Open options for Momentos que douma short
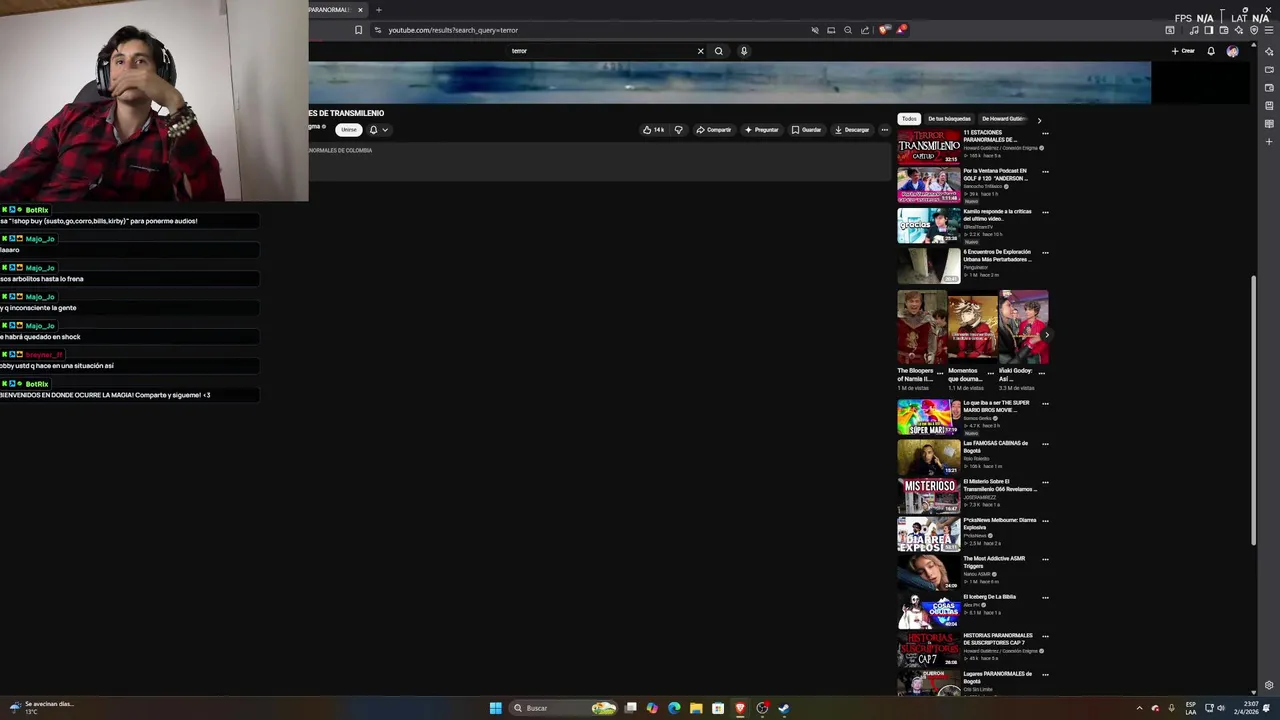Viewport: 1280px width, 720px height. [x=991, y=372]
